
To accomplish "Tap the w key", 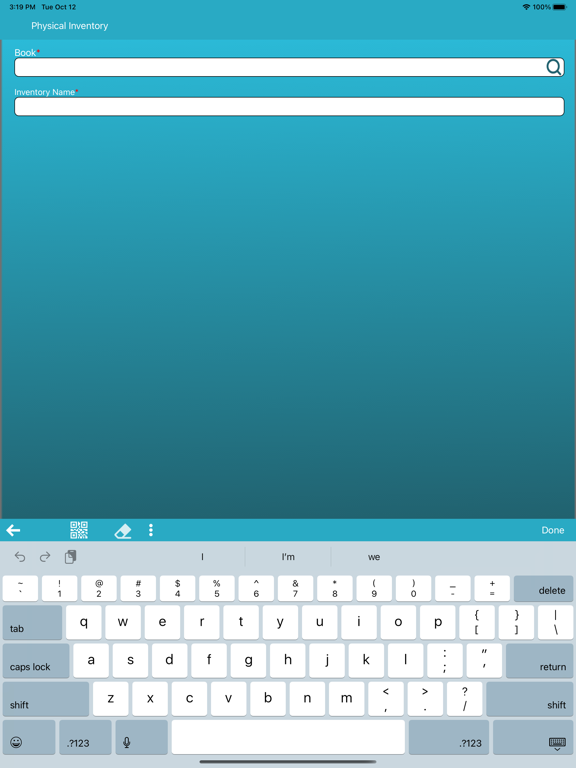I will click(x=123, y=622).
